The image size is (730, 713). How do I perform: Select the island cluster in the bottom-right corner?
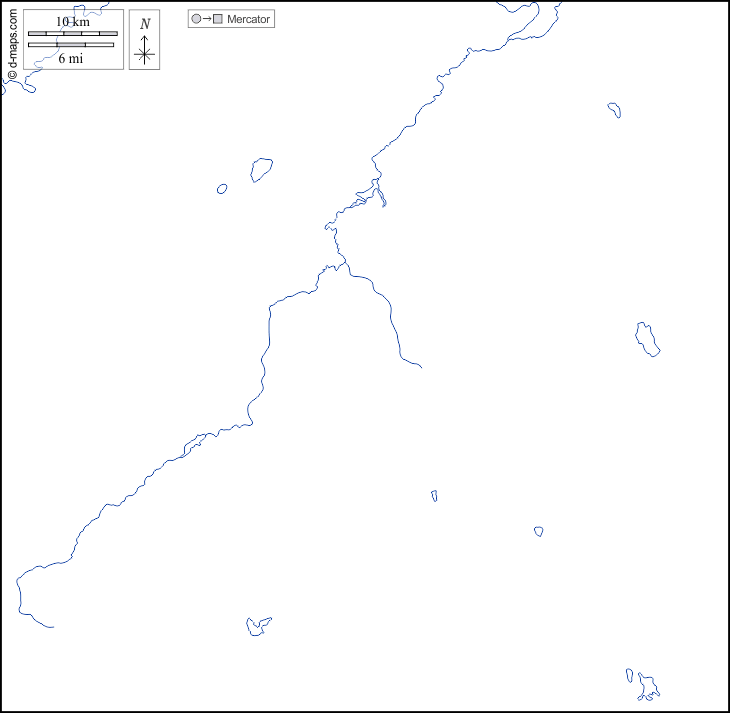point(647,687)
